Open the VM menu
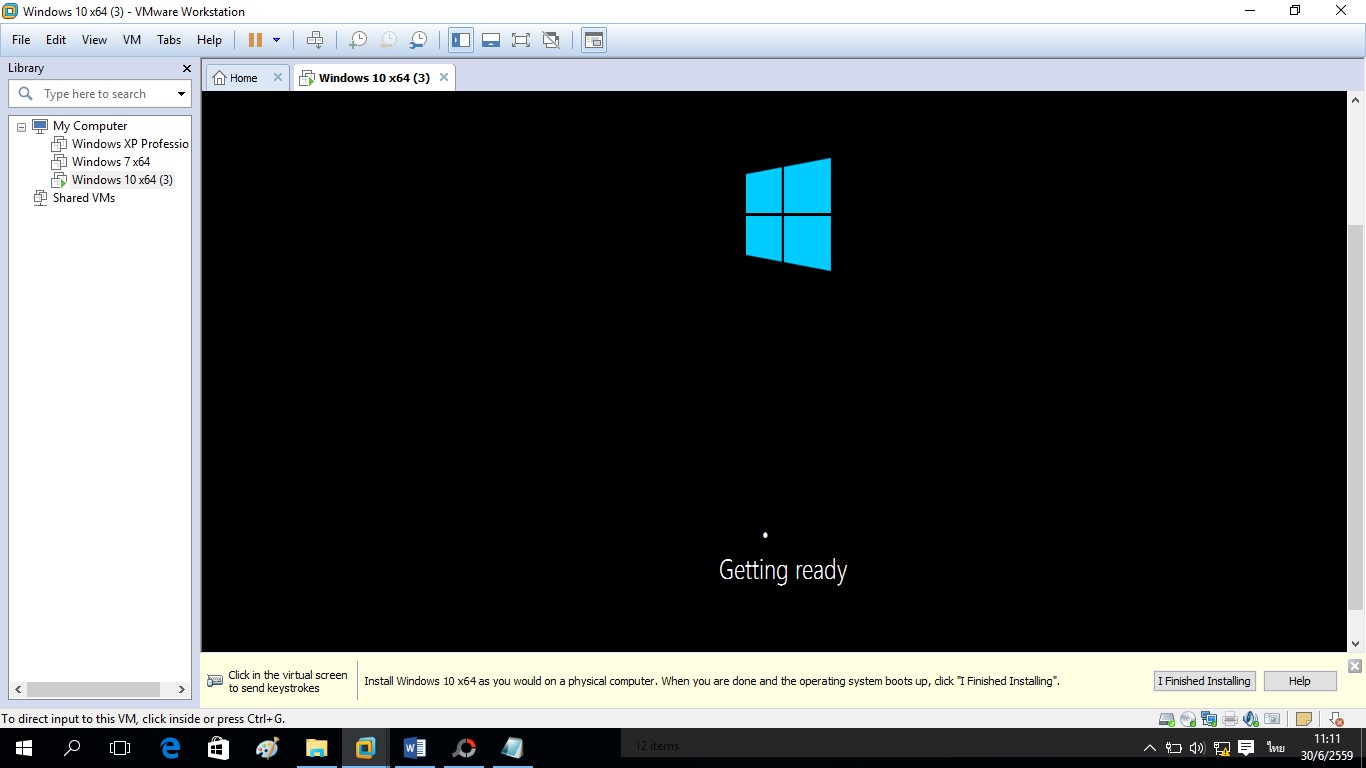Screen dimensions: 1366x768 (x=132, y=40)
